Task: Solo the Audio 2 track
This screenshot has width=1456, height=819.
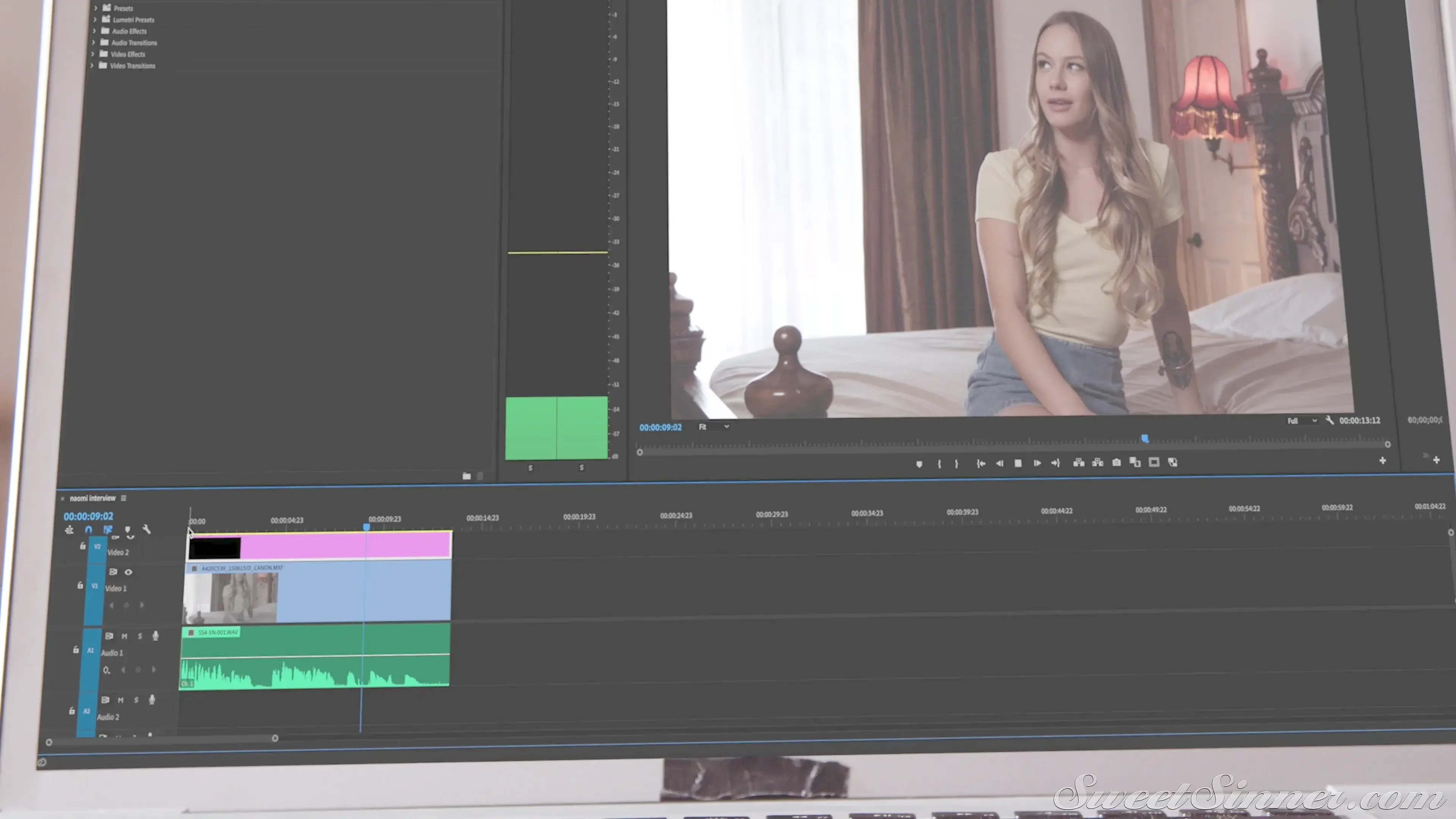Action: (136, 700)
